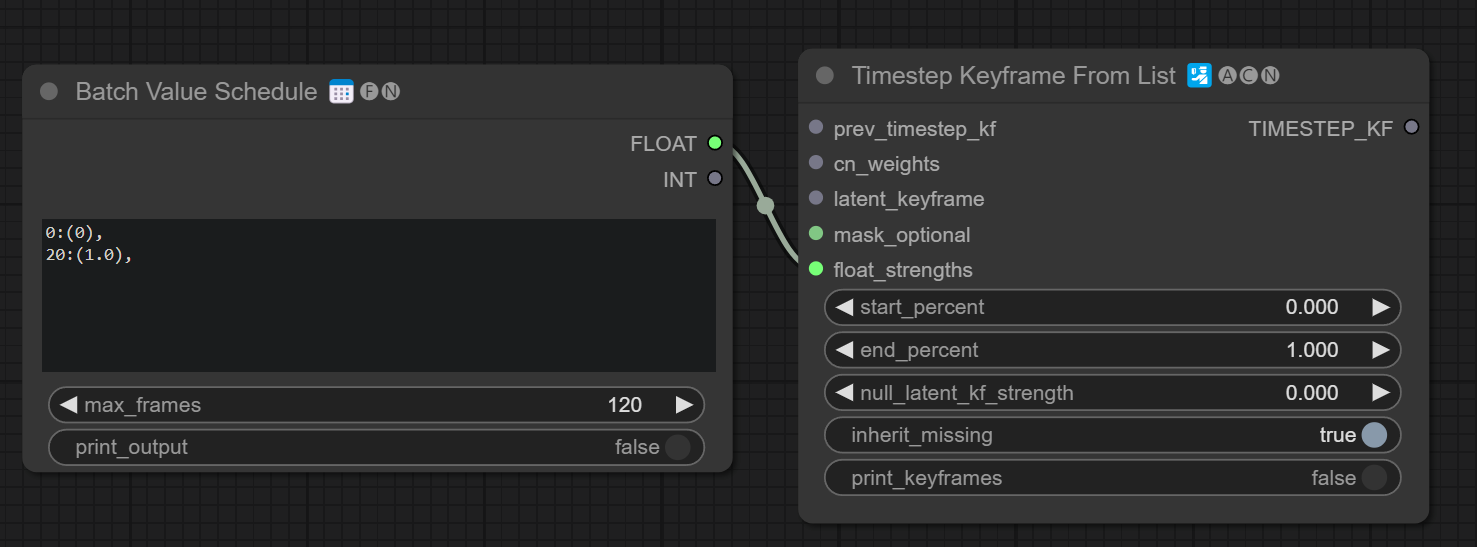Click the blue badge icon on Timestep Keyframe node

click(1199, 76)
